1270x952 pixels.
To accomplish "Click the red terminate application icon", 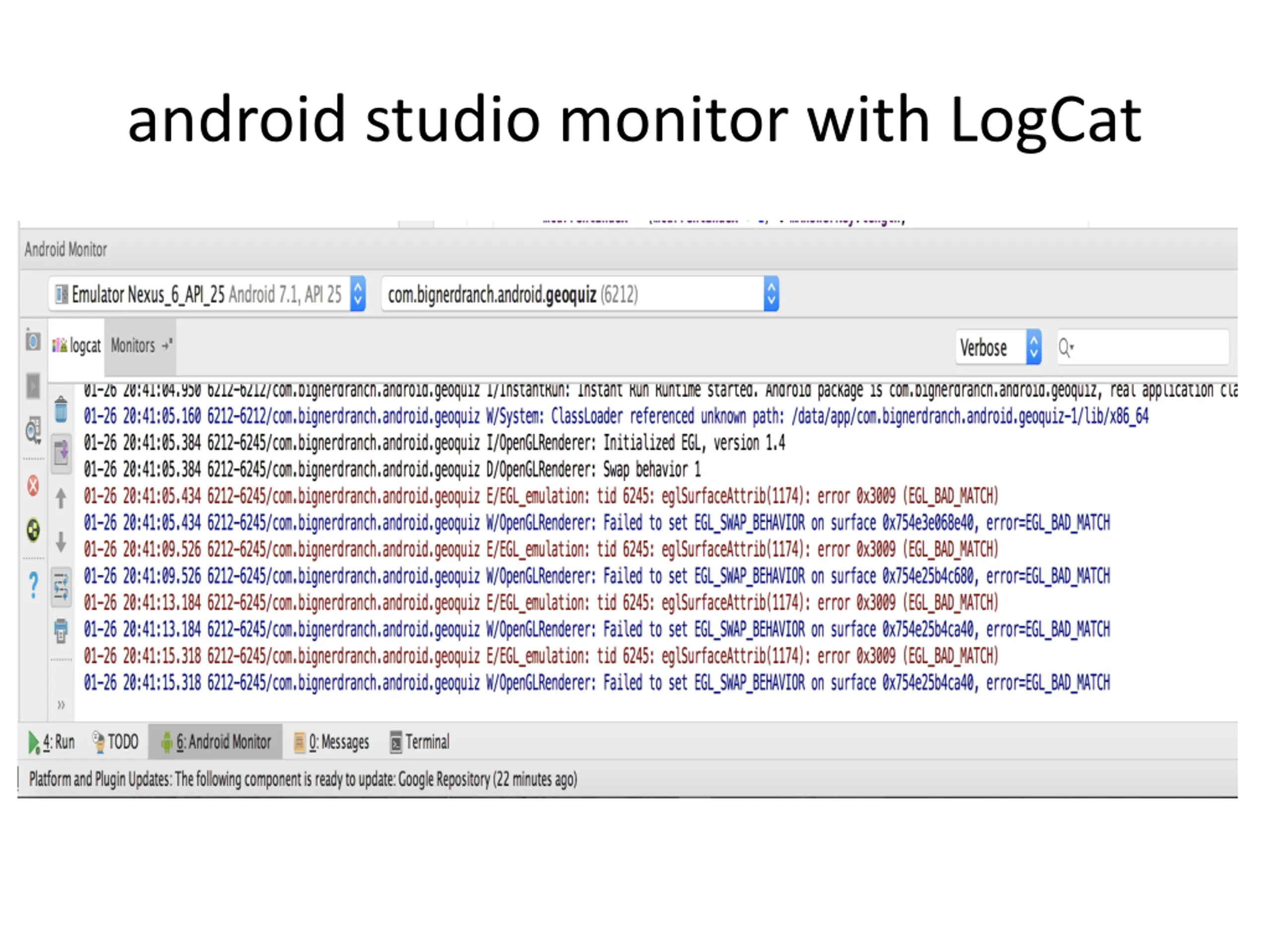I will click(x=33, y=486).
